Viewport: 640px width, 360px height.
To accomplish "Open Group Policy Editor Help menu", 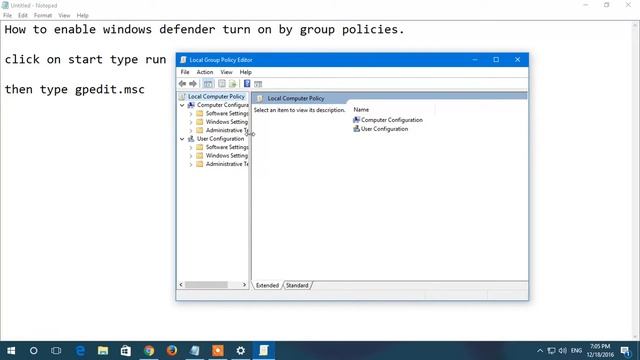I will click(x=245, y=72).
